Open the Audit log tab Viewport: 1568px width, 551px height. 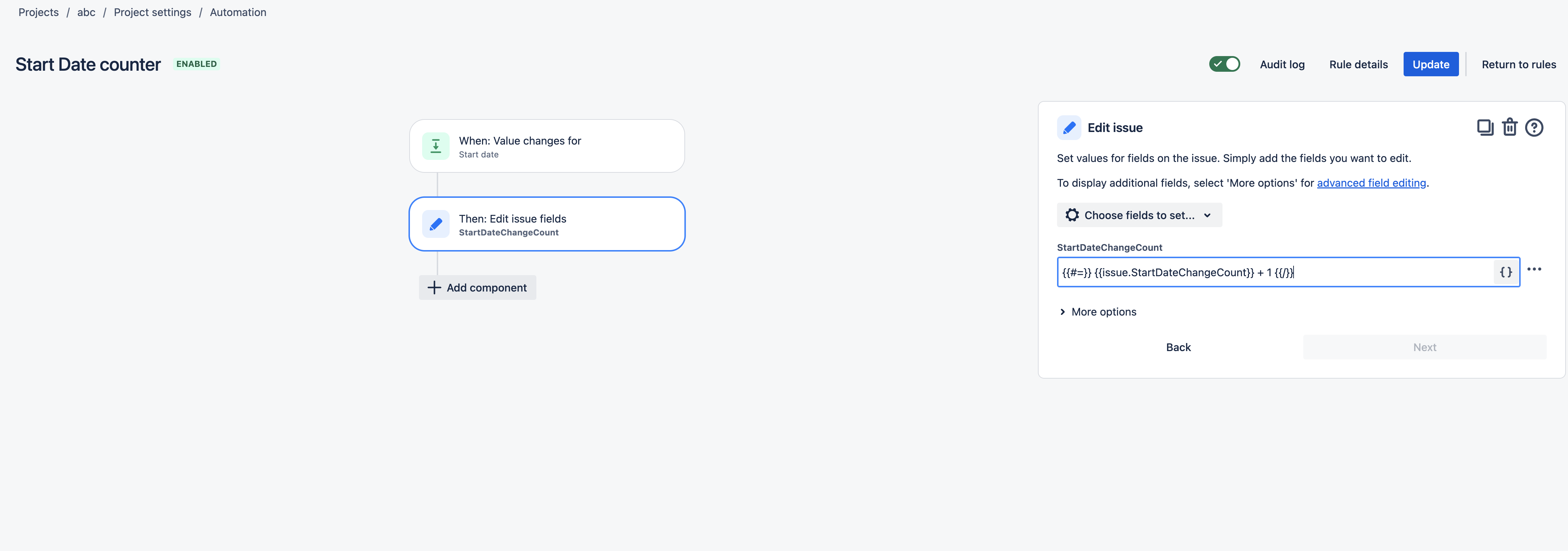[1282, 64]
